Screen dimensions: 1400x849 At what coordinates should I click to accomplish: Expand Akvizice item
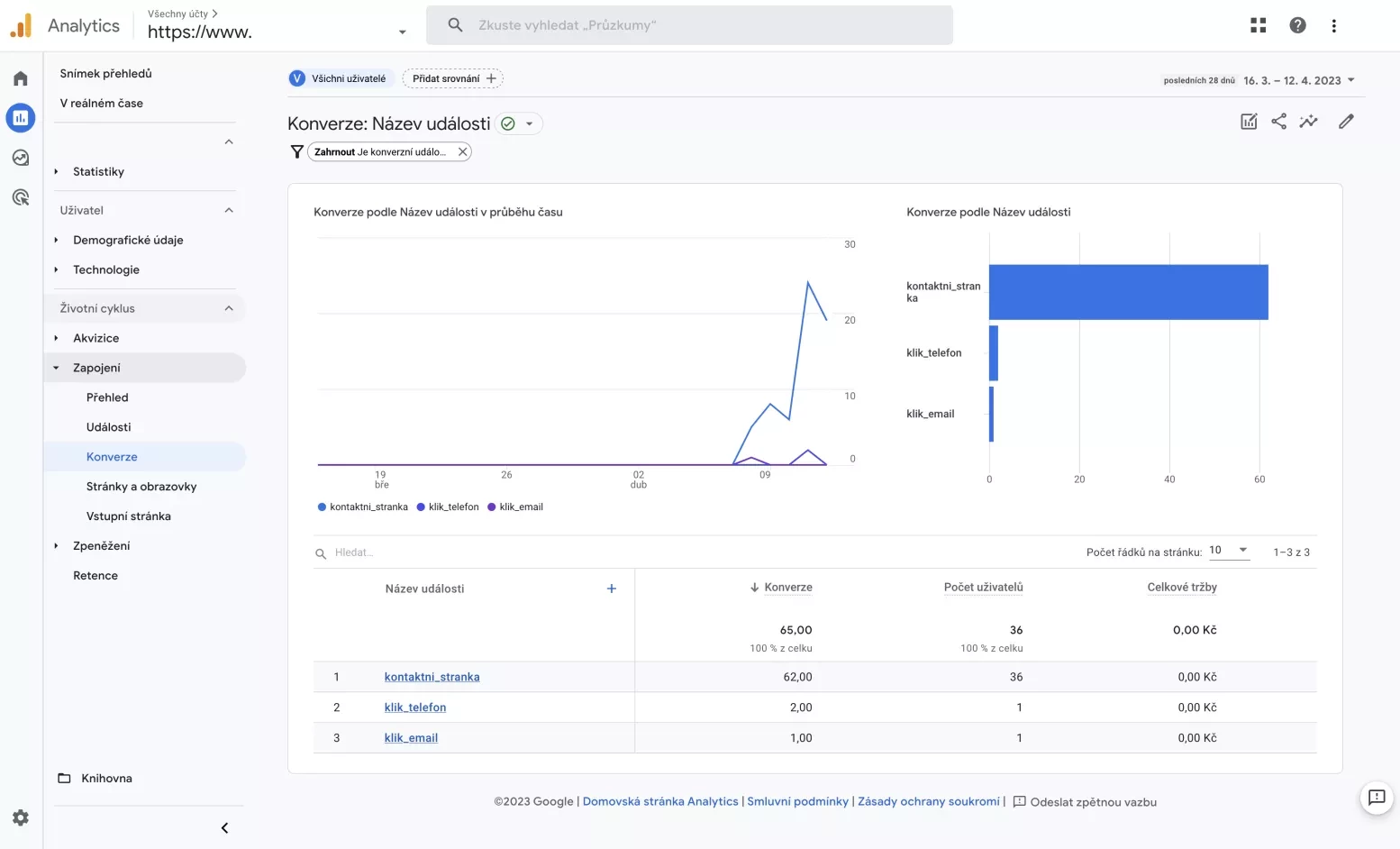pos(56,338)
